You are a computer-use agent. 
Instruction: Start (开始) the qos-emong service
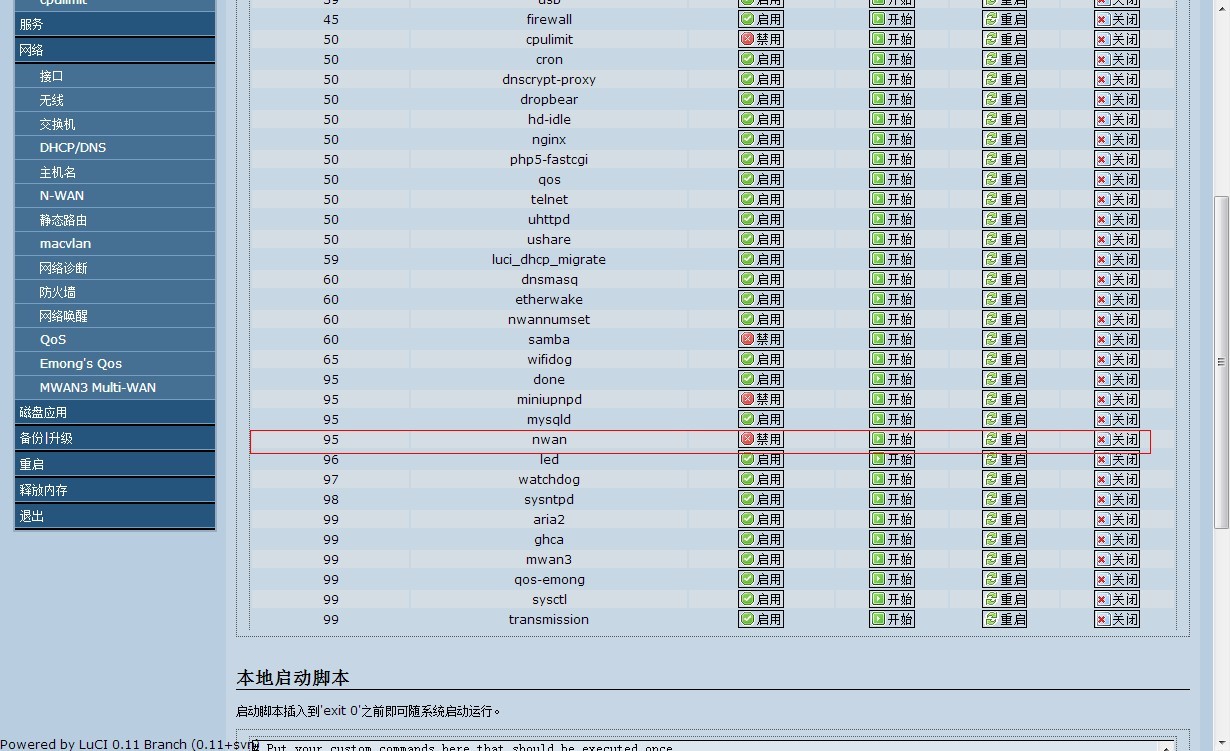coord(892,579)
